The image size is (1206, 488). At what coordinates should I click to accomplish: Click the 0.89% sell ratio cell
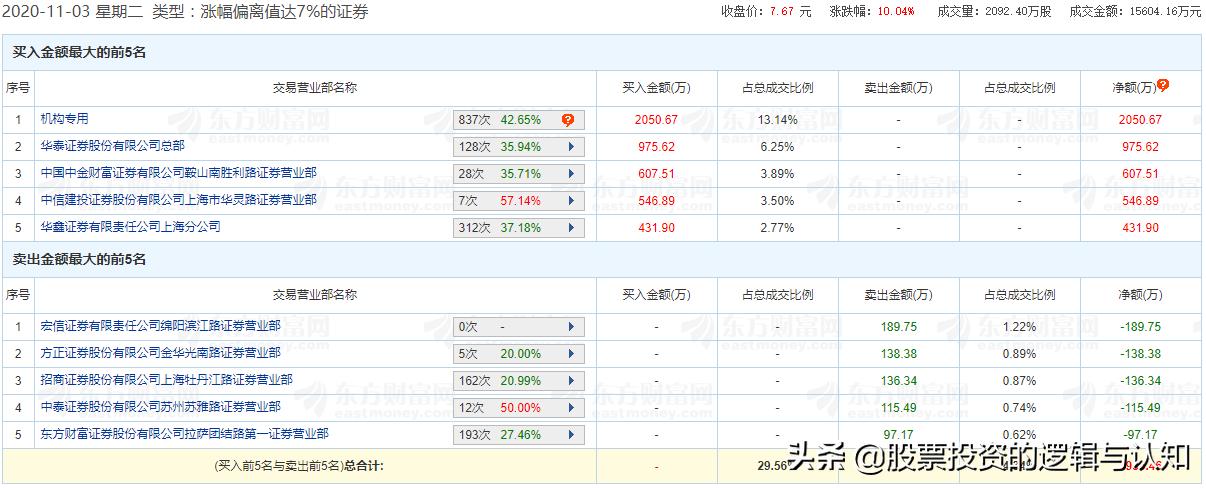click(x=1019, y=354)
